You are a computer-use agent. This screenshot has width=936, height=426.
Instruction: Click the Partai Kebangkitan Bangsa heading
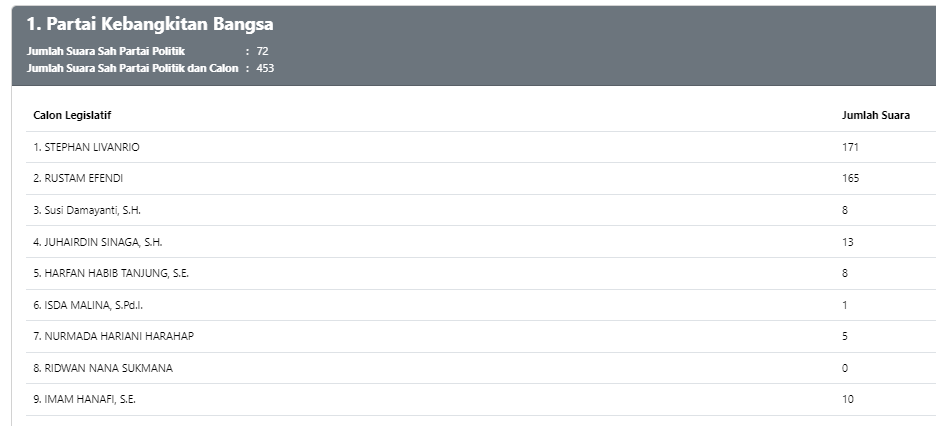149,25
